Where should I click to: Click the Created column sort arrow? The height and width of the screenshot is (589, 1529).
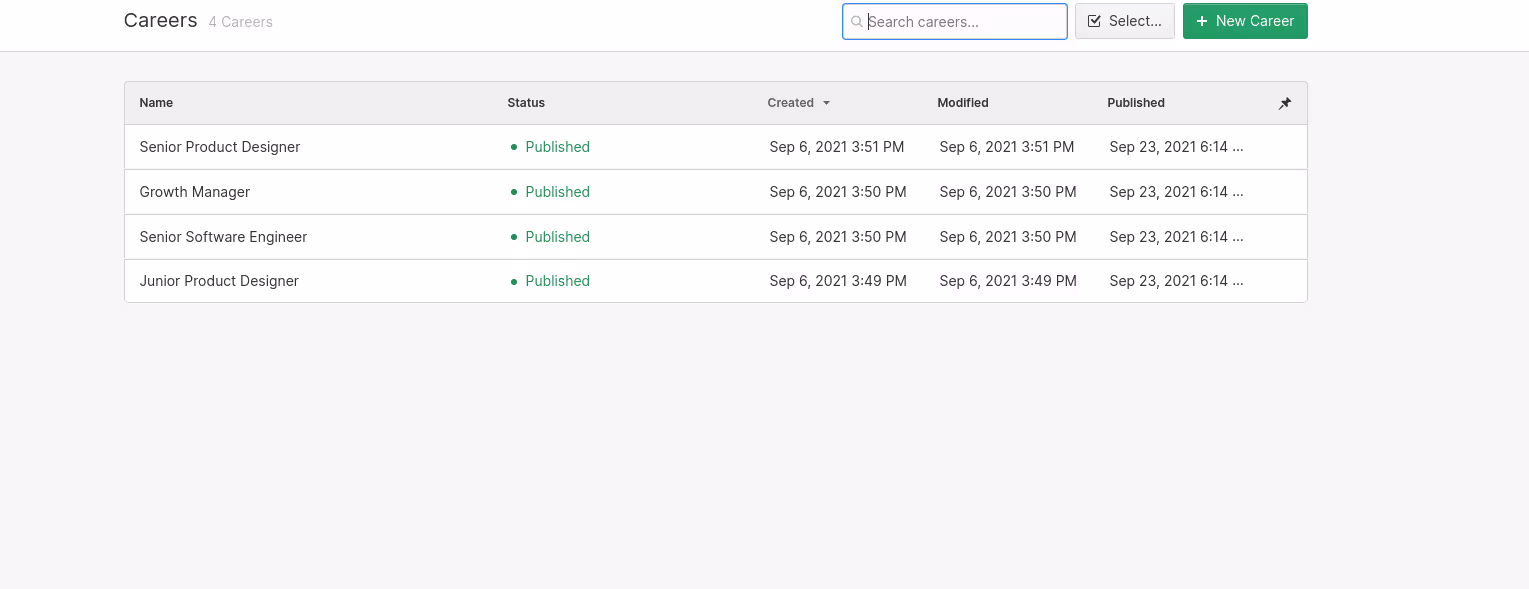(x=826, y=103)
